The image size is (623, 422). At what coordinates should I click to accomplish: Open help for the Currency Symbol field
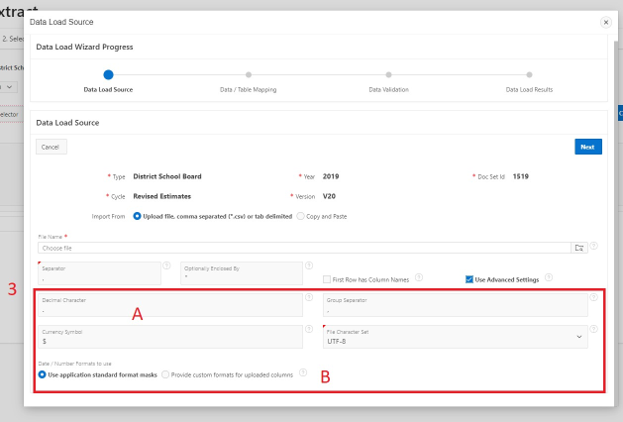tap(309, 328)
